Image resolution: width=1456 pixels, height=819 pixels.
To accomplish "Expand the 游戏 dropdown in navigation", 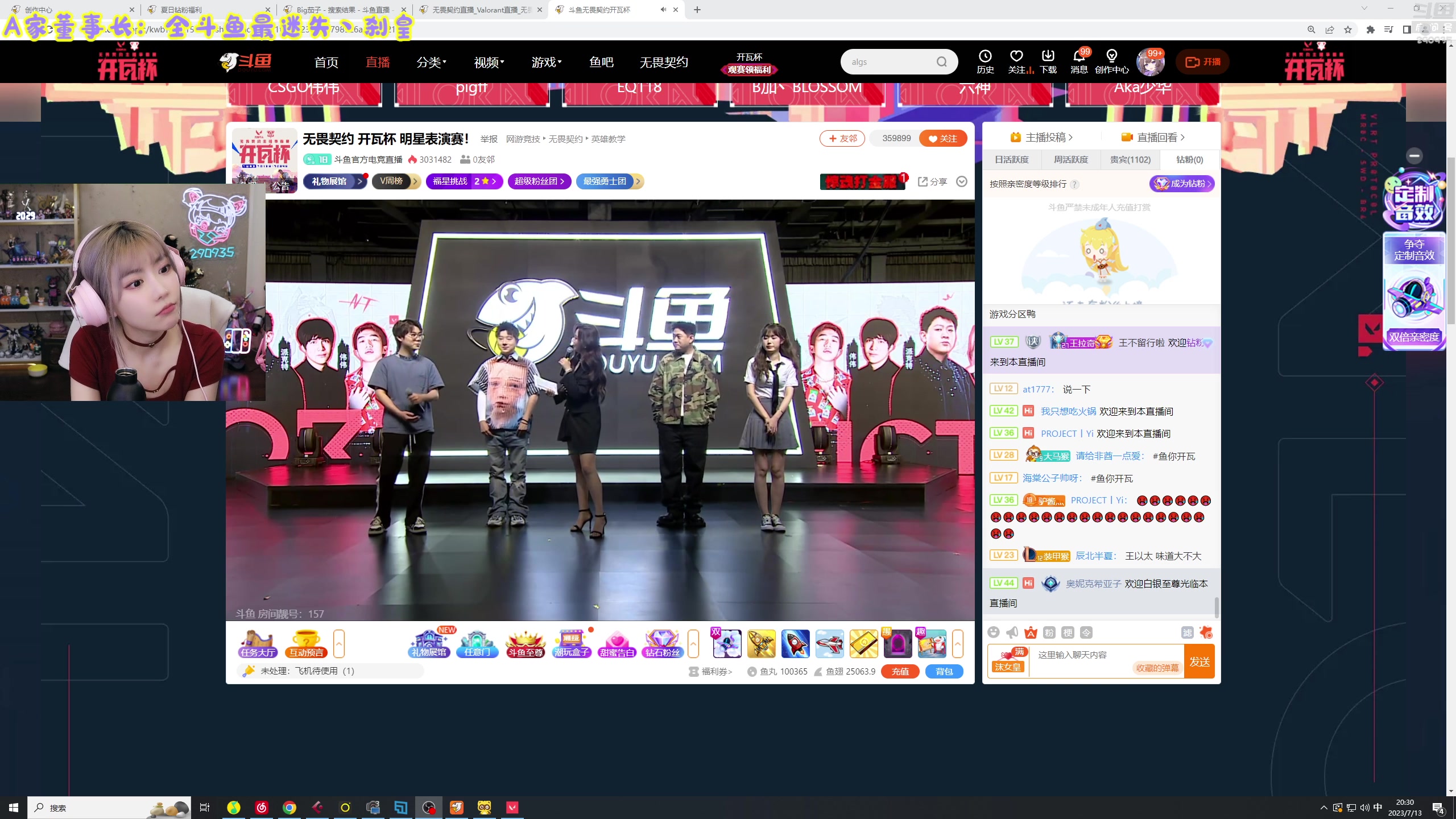I will coord(547,62).
